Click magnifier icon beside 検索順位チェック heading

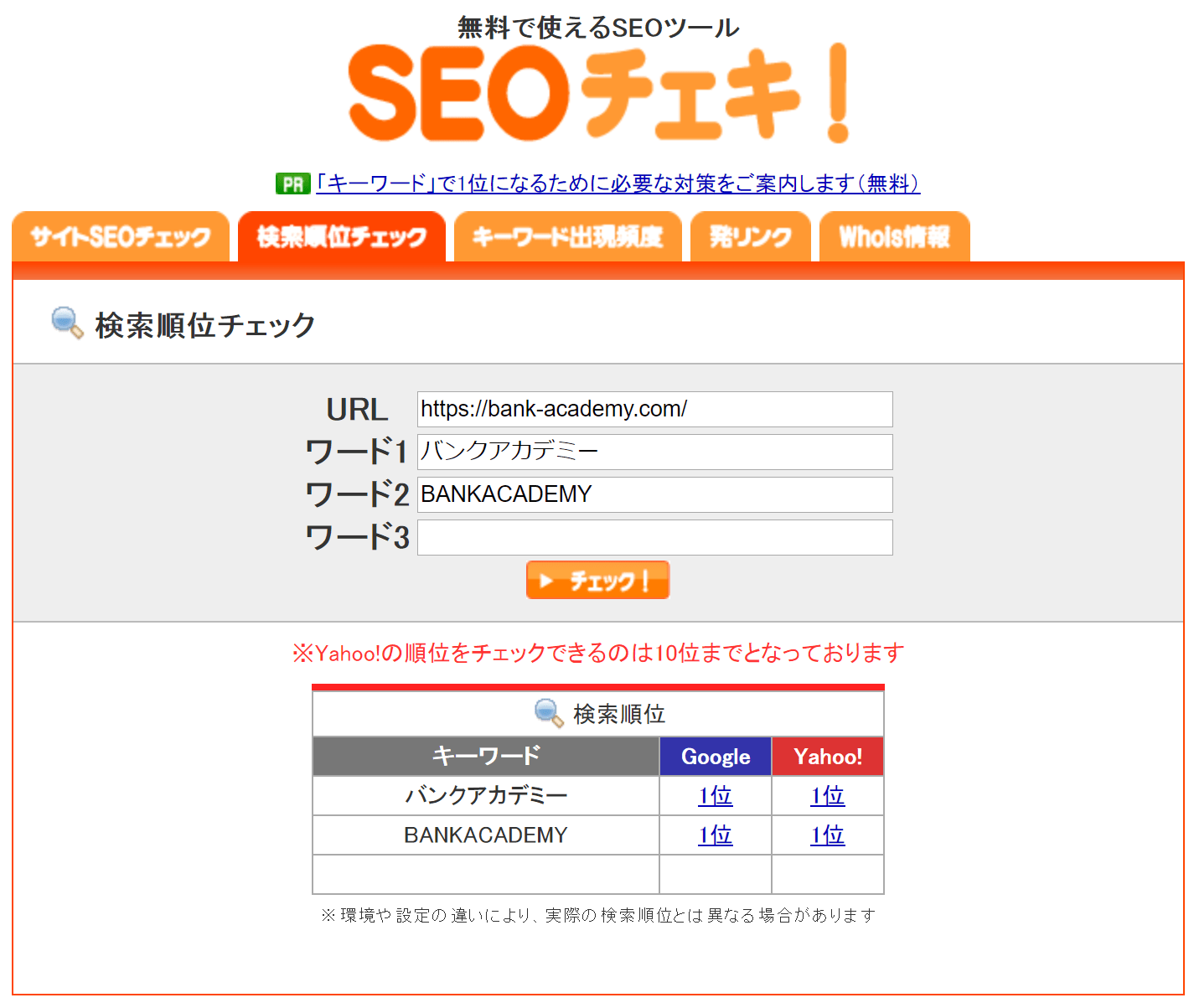(67, 323)
